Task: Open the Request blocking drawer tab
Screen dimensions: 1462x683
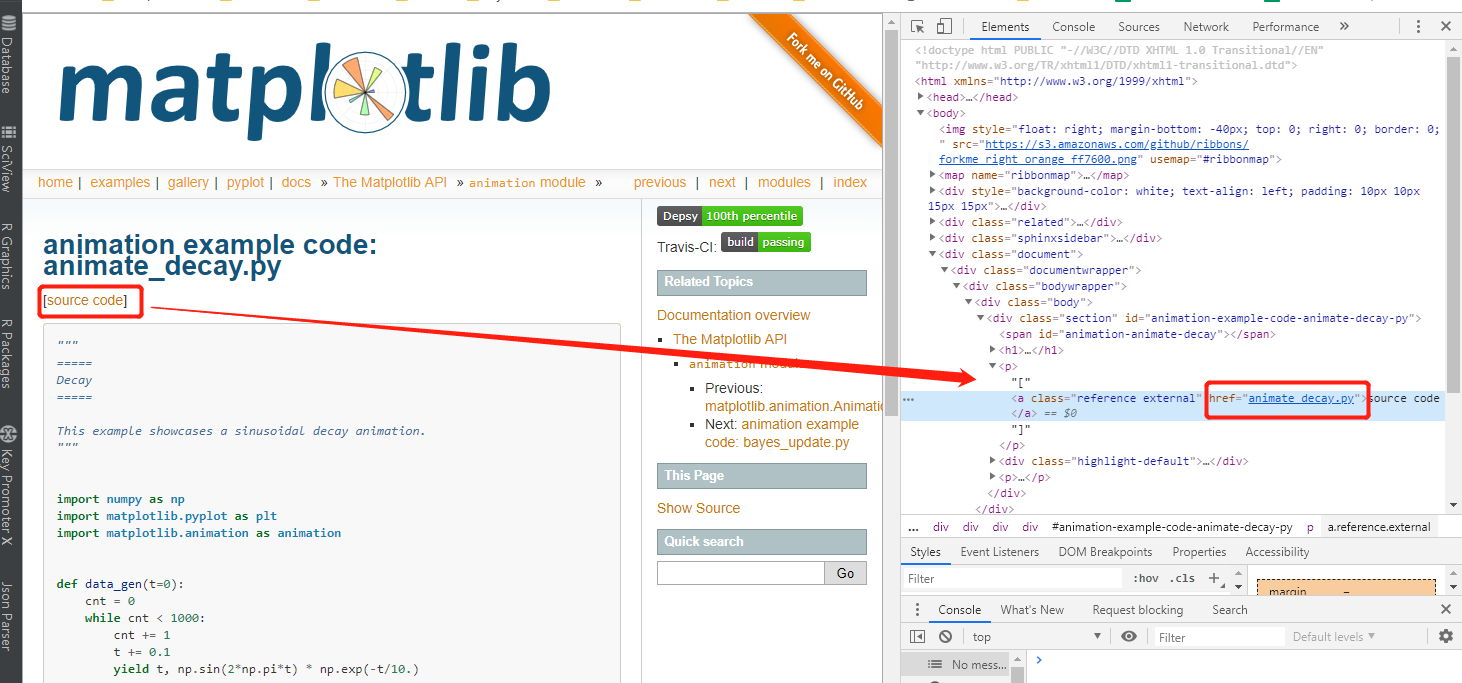Action: click(1137, 609)
